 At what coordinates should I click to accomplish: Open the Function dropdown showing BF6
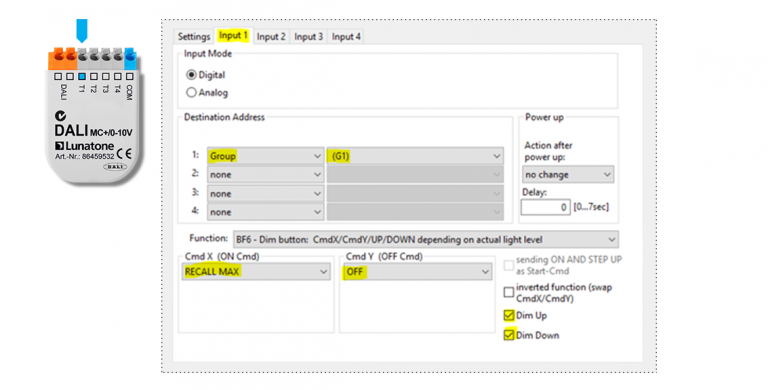(426, 240)
